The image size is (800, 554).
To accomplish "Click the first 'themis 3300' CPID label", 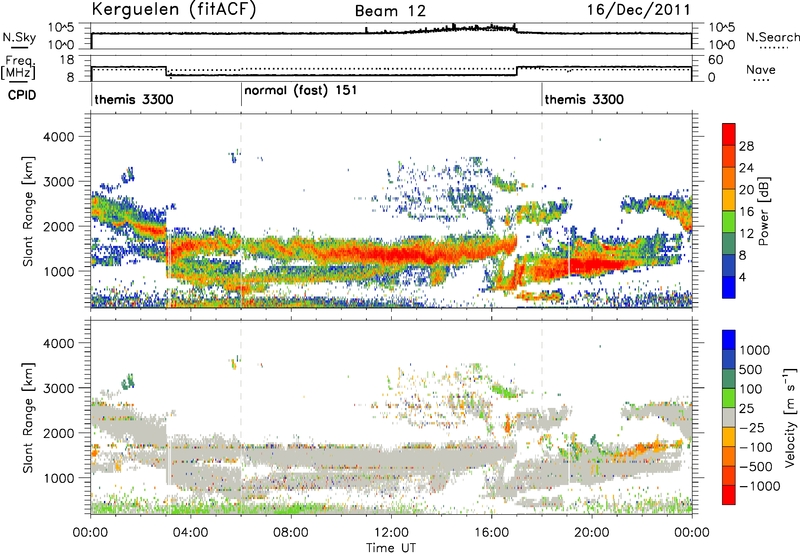I will (x=134, y=99).
